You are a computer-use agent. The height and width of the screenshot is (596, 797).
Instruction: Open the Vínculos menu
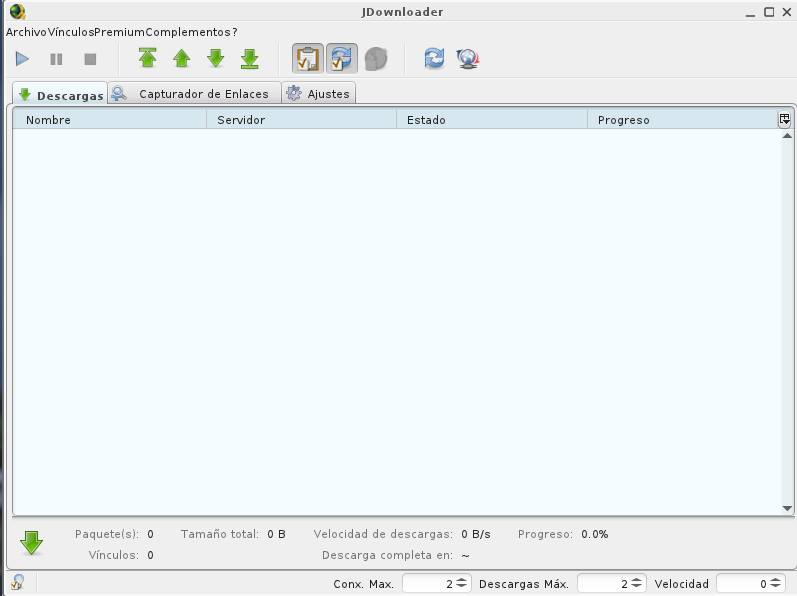71,32
